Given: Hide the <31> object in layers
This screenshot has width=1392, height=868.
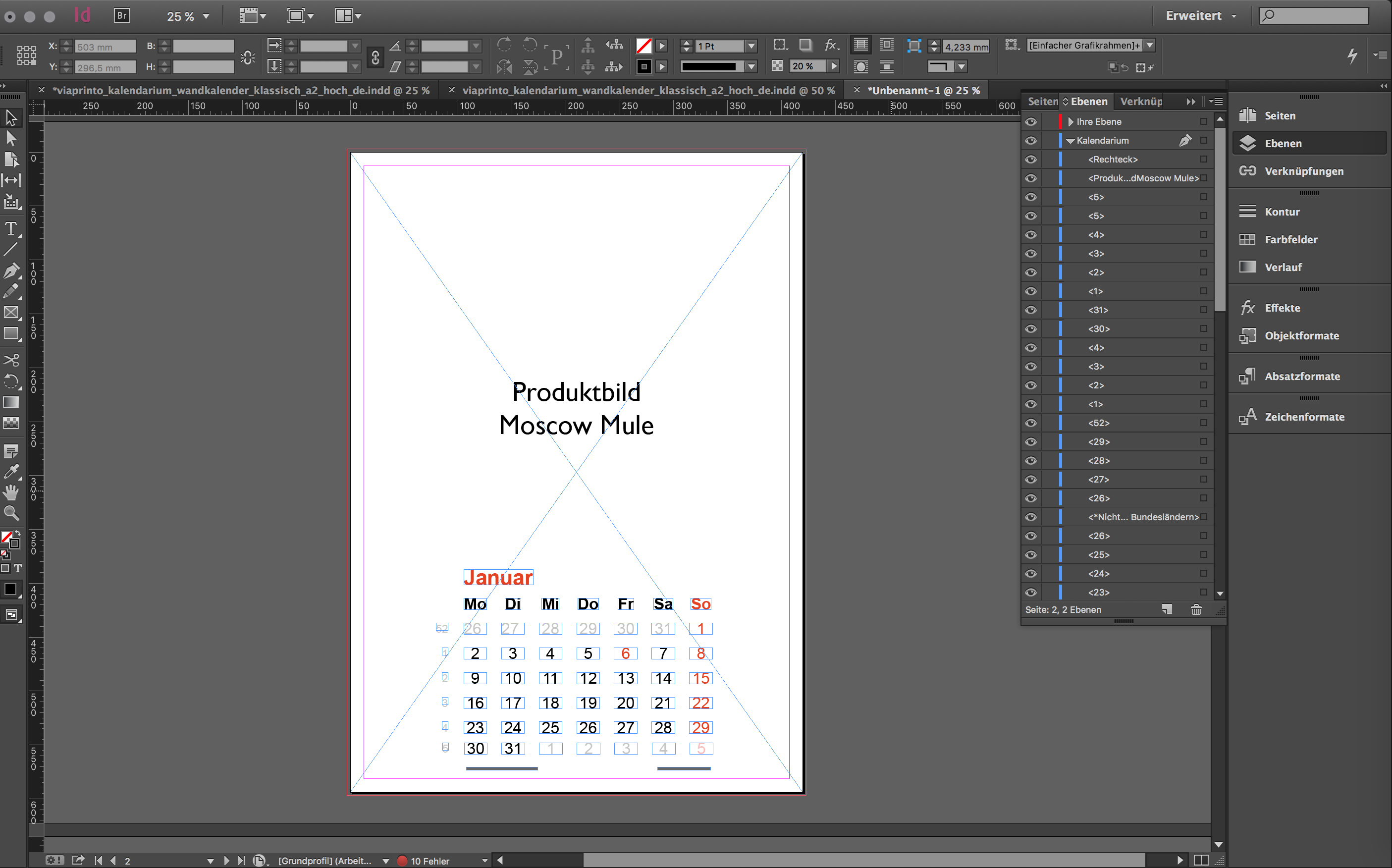Looking at the screenshot, I should [1031, 310].
